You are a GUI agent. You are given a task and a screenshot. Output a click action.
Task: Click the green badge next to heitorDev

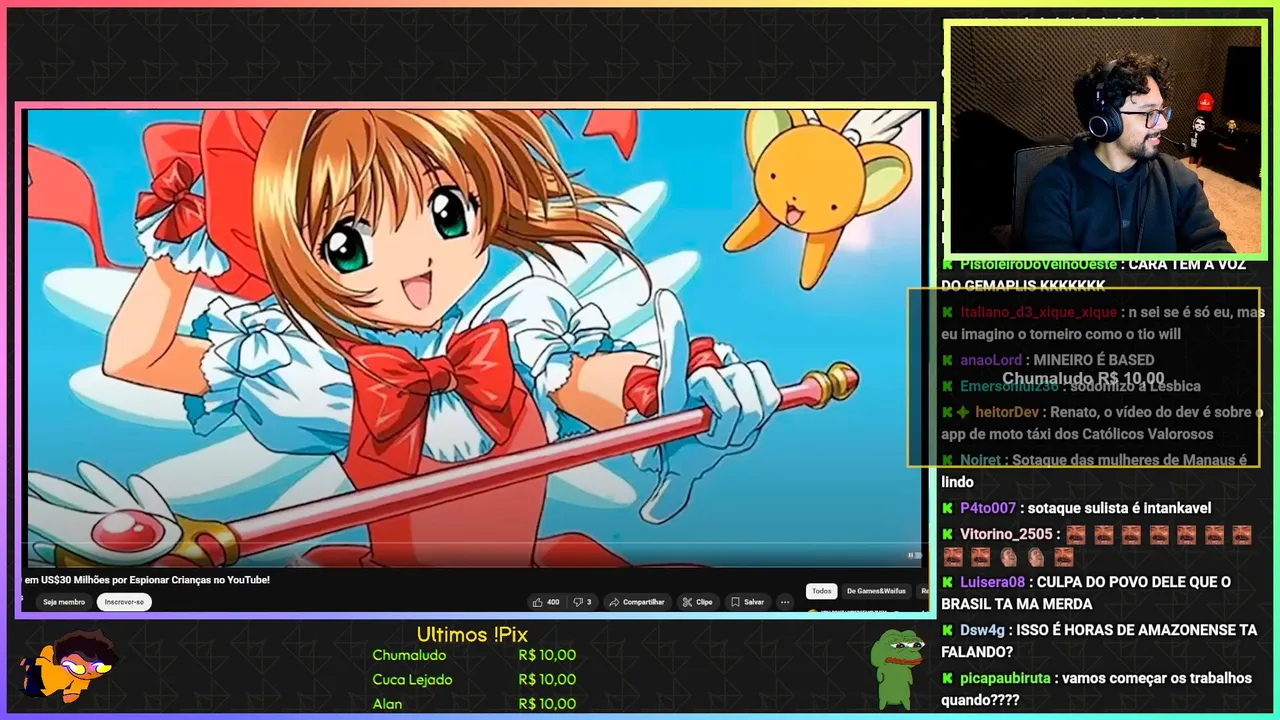tap(963, 412)
